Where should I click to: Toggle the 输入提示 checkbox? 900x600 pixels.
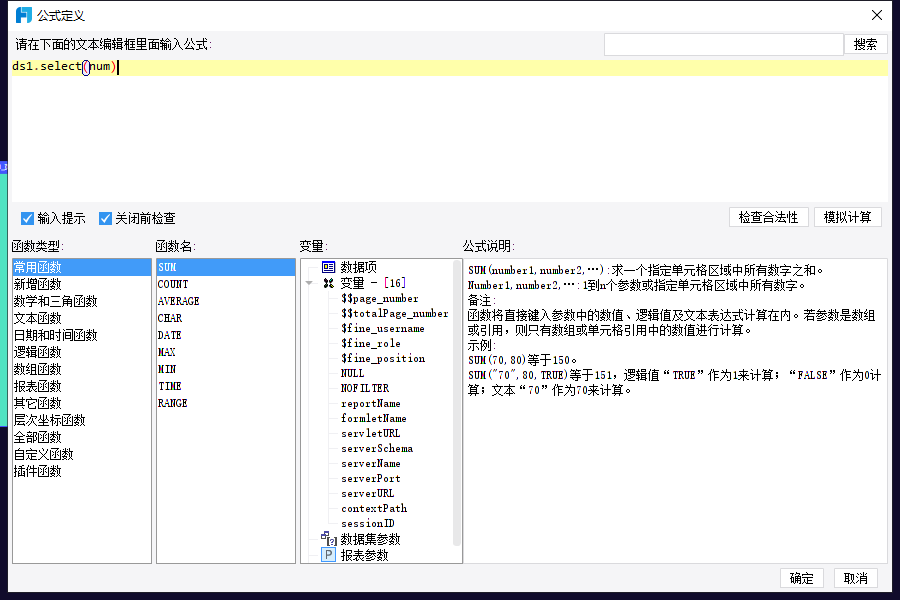coord(28,218)
